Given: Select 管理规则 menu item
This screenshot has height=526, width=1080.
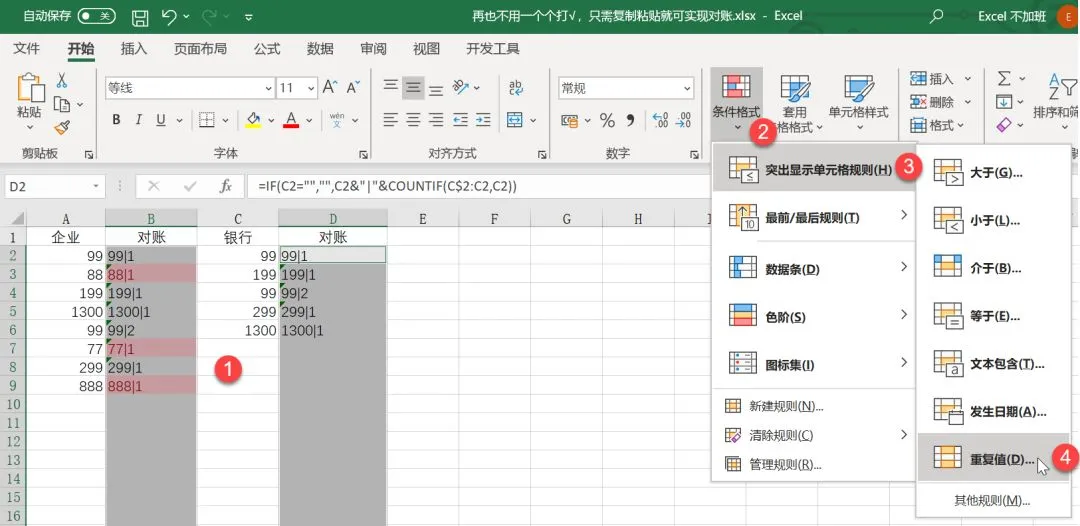Looking at the screenshot, I should pyautogui.click(x=814, y=465).
